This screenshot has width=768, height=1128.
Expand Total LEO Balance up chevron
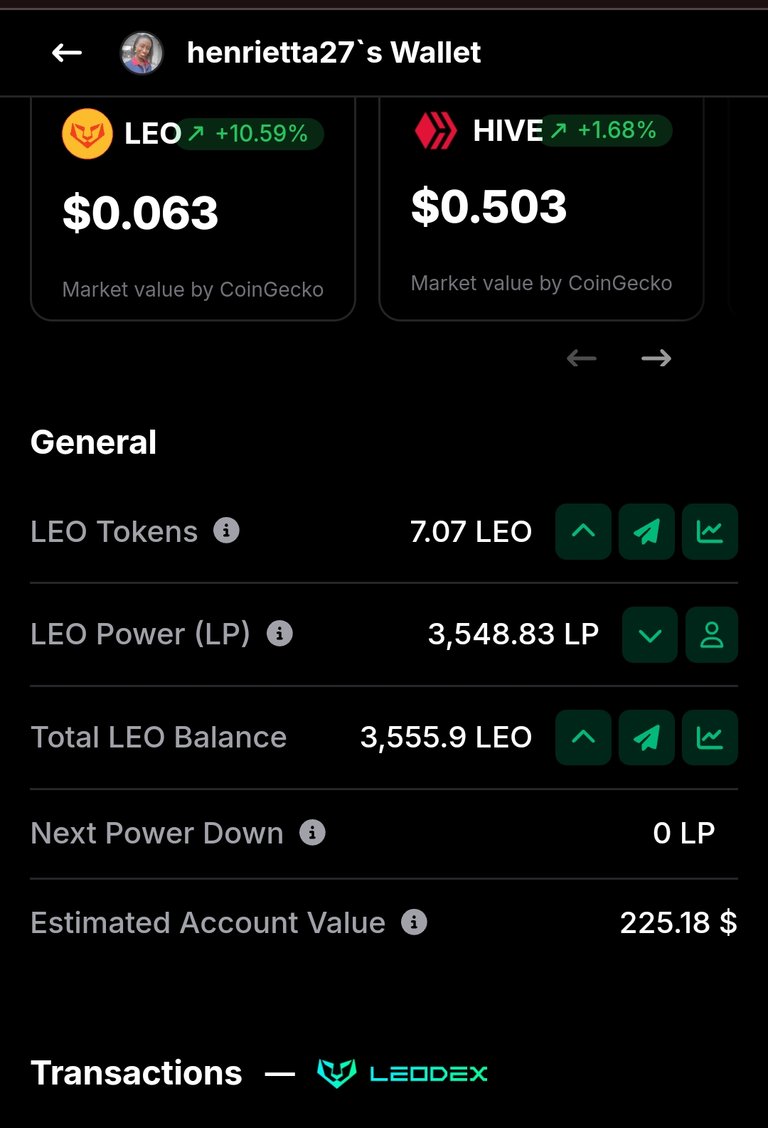(x=583, y=737)
